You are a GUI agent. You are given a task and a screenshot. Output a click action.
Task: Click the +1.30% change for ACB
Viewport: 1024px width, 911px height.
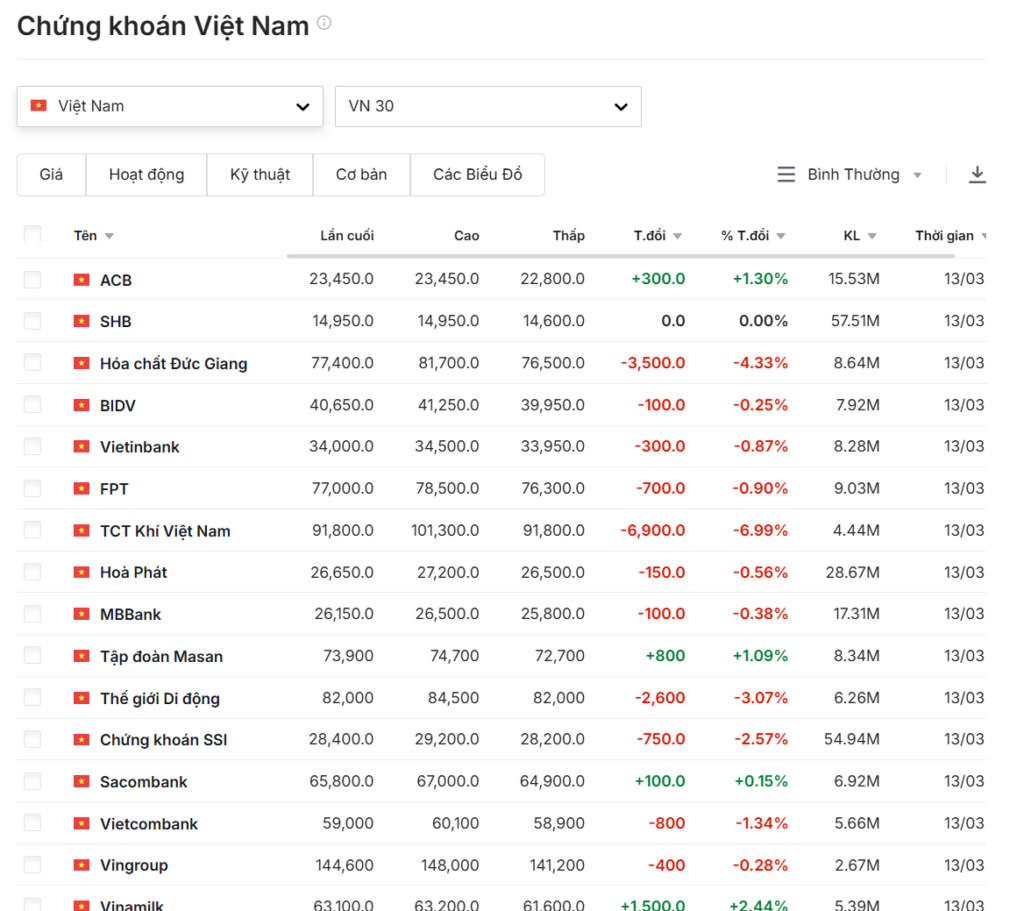760,279
